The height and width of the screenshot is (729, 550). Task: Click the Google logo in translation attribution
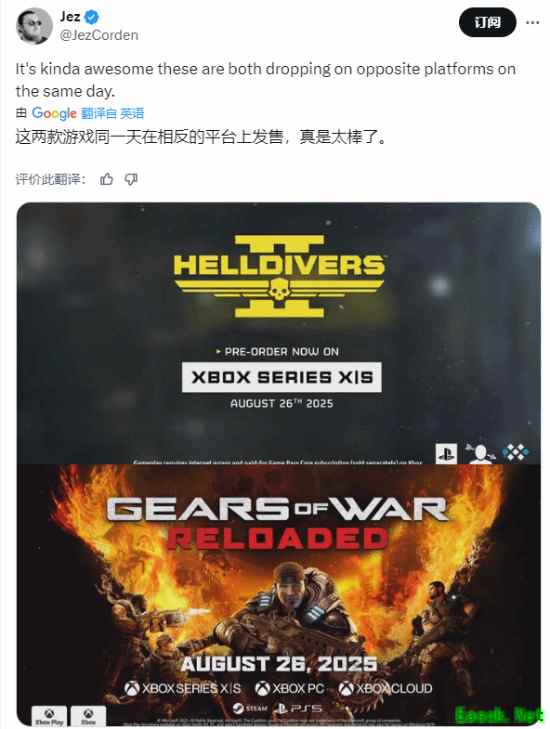pos(54,113)
